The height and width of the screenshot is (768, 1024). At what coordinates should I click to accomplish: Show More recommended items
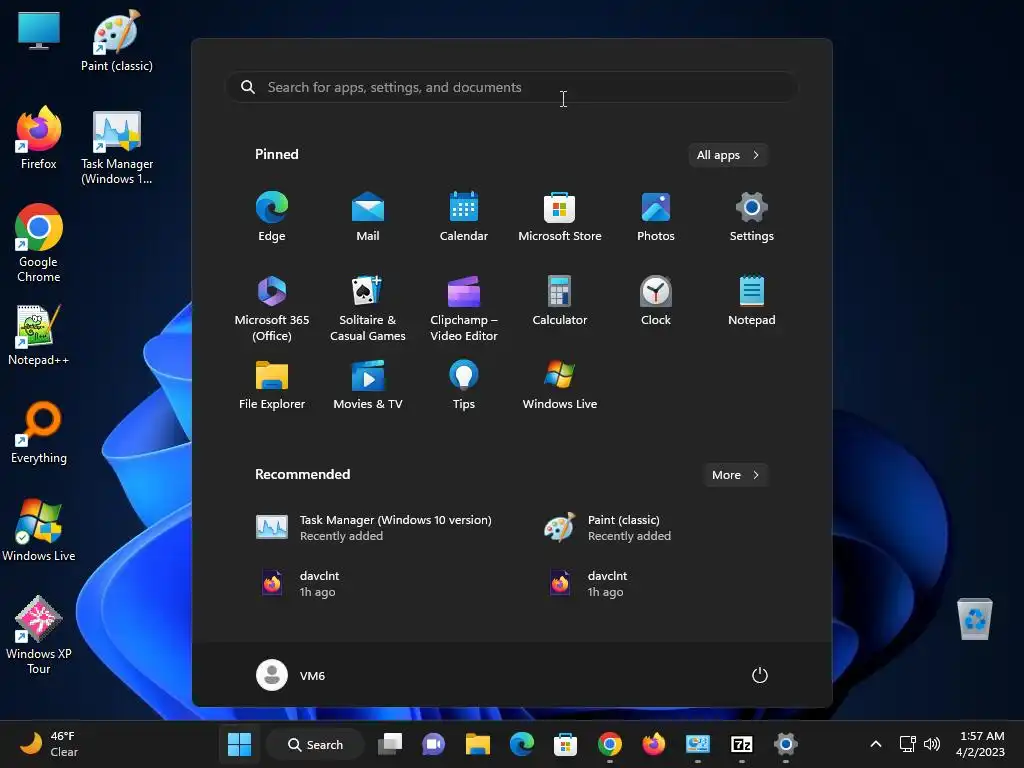[735, 475]
